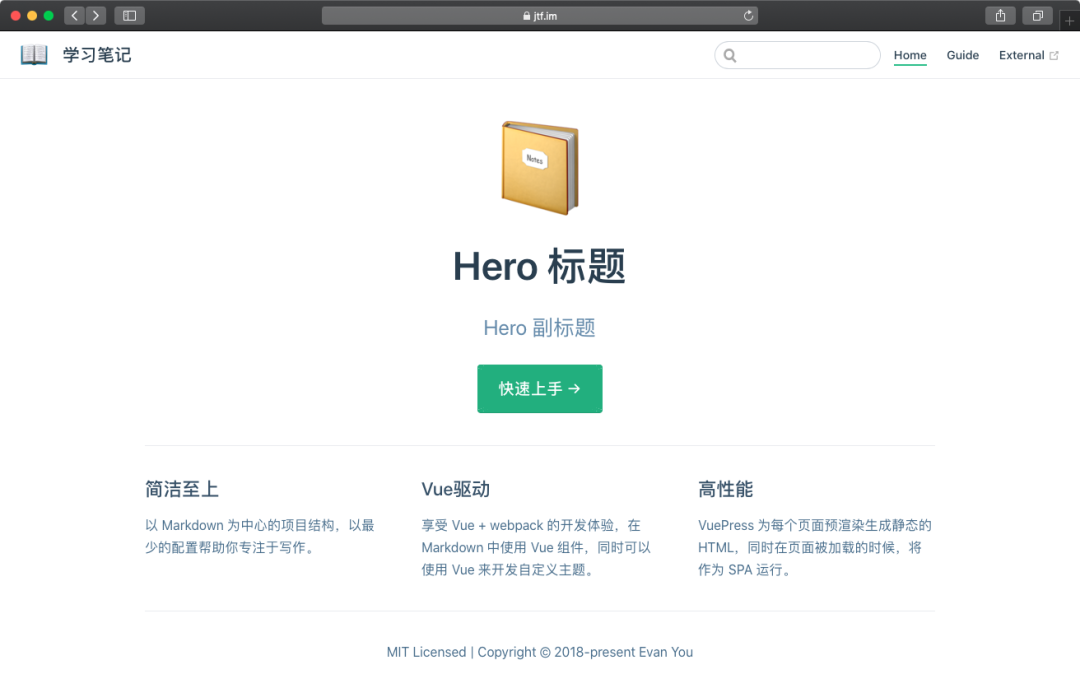Screen dimensions: 1080x688
Task: Focus the search input box
Action: (797, 55)
